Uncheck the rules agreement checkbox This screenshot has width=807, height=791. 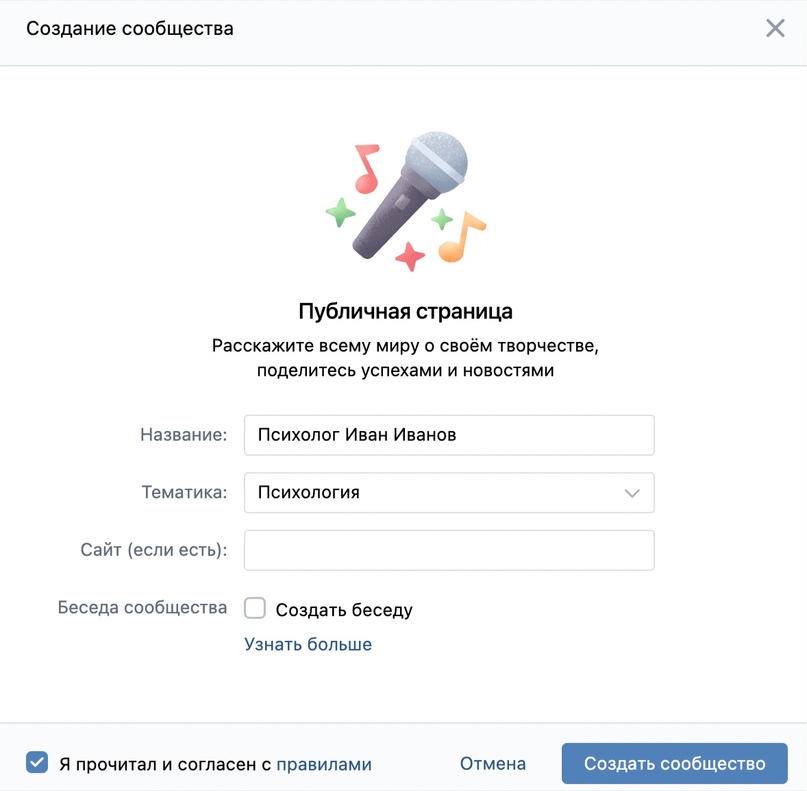[x=37, y=762]
